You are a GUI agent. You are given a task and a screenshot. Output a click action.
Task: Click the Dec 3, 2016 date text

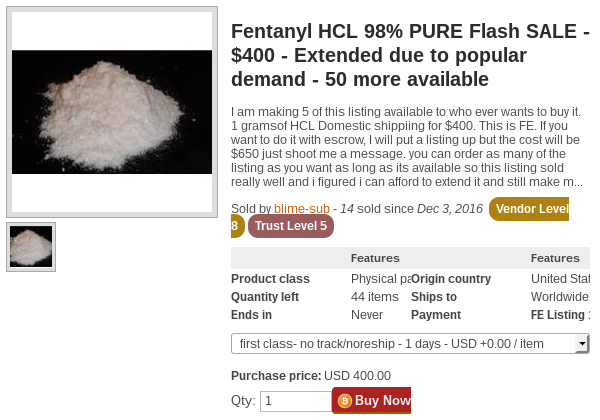pos(450,208)
